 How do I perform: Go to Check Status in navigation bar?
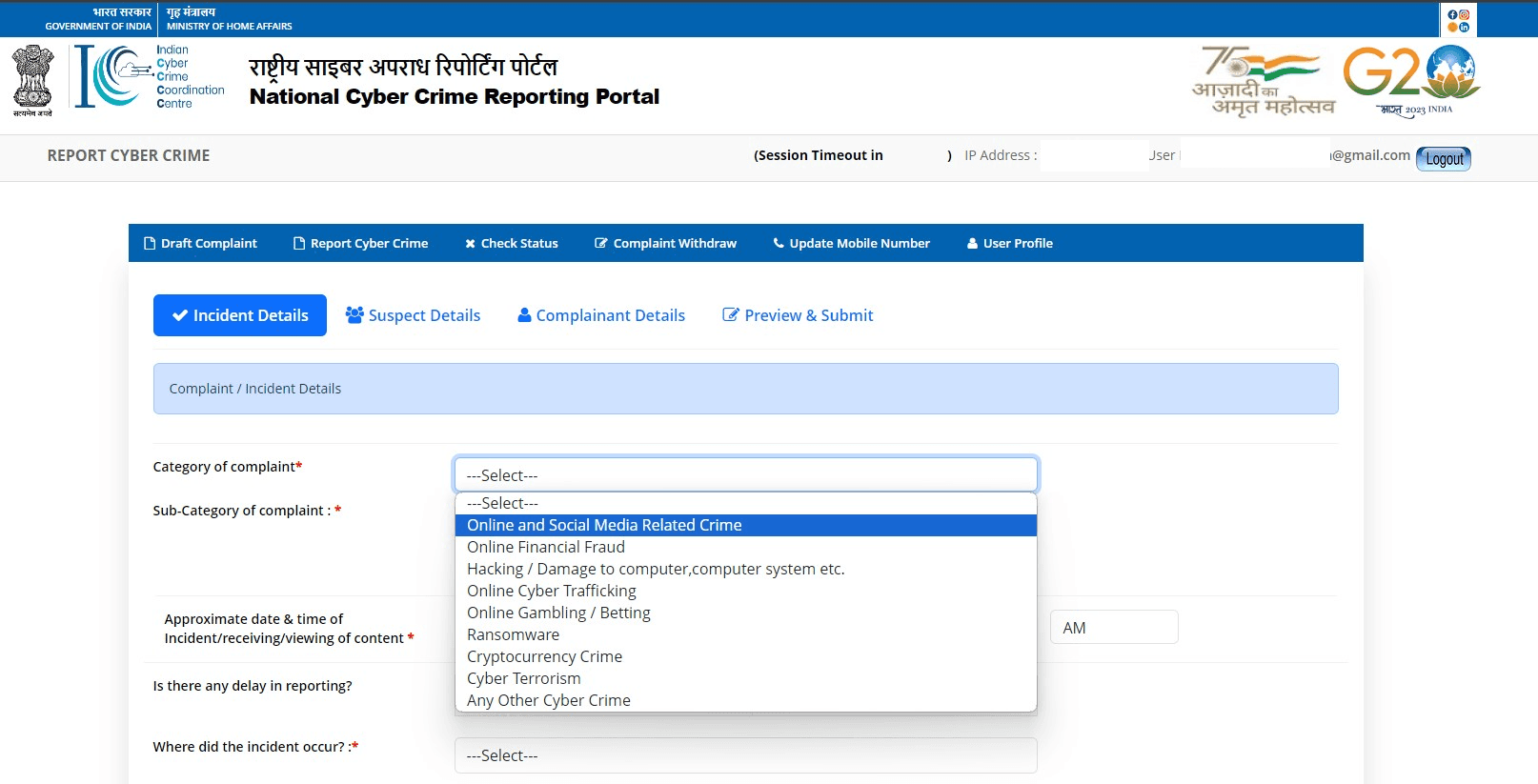click(x=512, y=243)
